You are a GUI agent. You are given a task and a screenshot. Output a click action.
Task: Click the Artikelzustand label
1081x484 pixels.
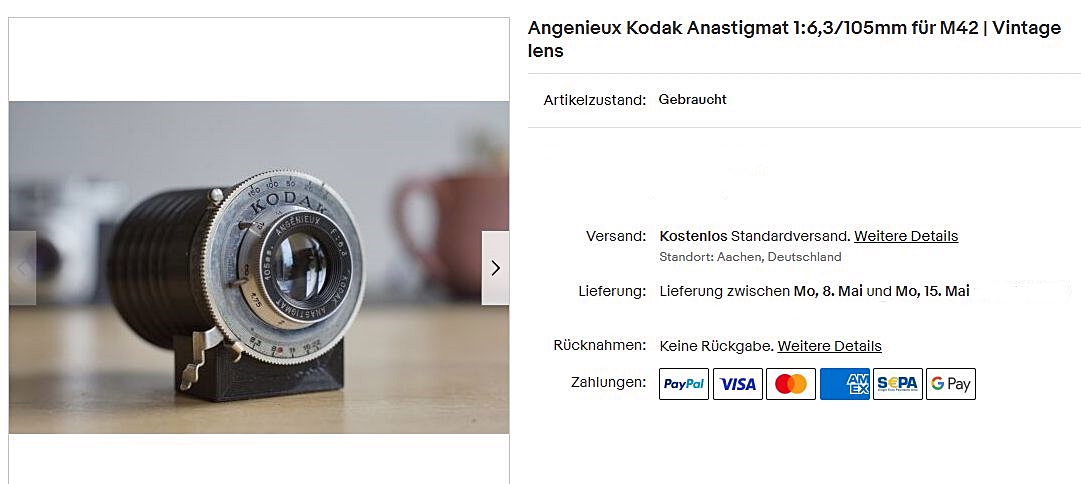pyautogui.click(x=594, y=100)
